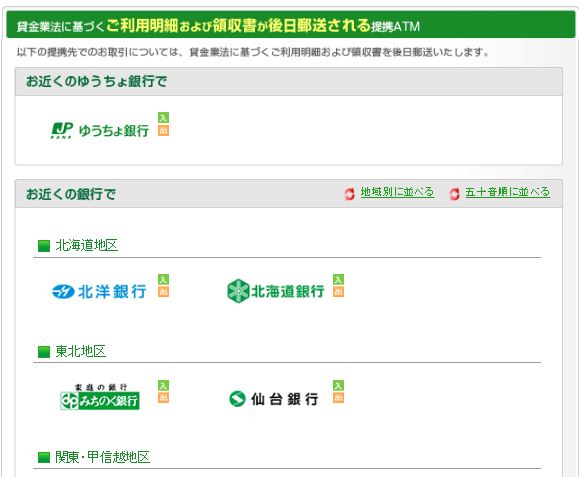Screen dimensions: 583x477
Task: Click green 入 badge next to ゆうちょ銀行
Action: [163, 117]
